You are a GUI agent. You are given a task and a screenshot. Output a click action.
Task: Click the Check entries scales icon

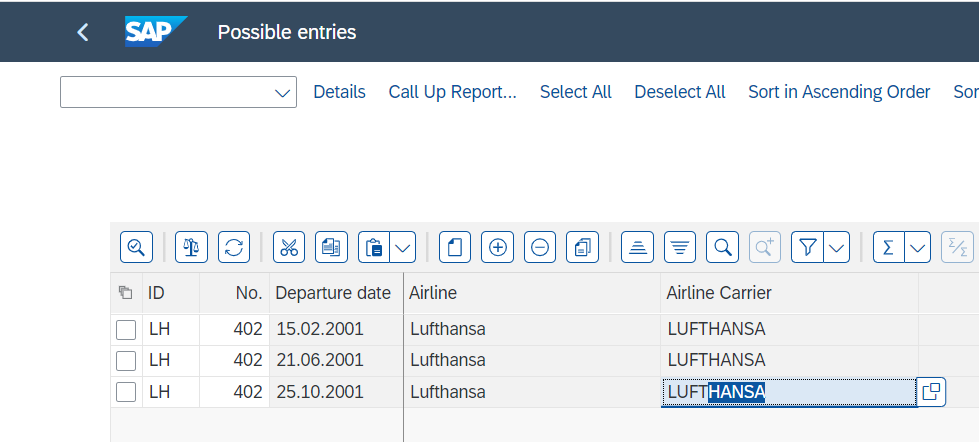[x=191, y=247]
